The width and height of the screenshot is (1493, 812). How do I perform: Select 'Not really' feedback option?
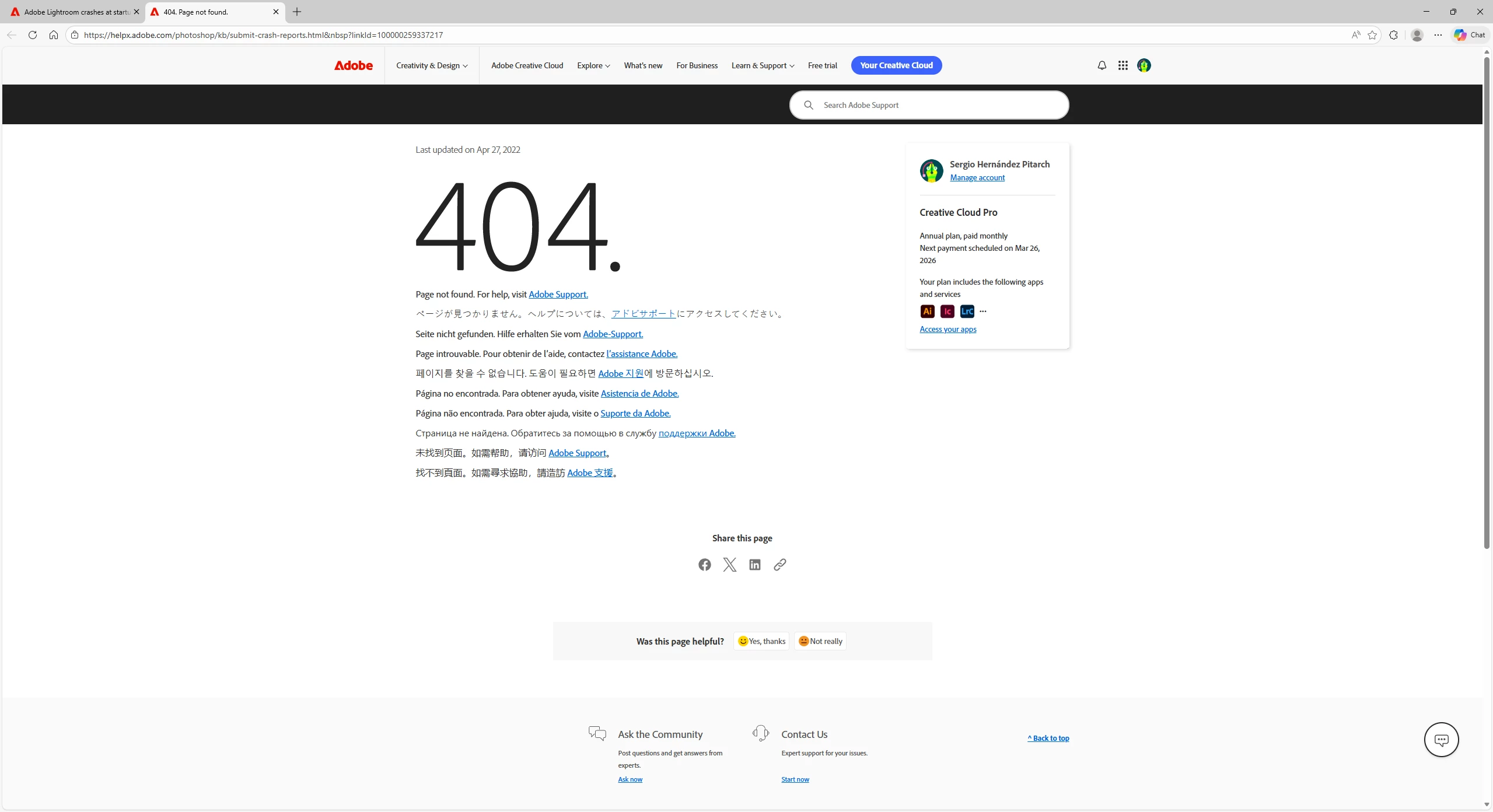point(820,641)
